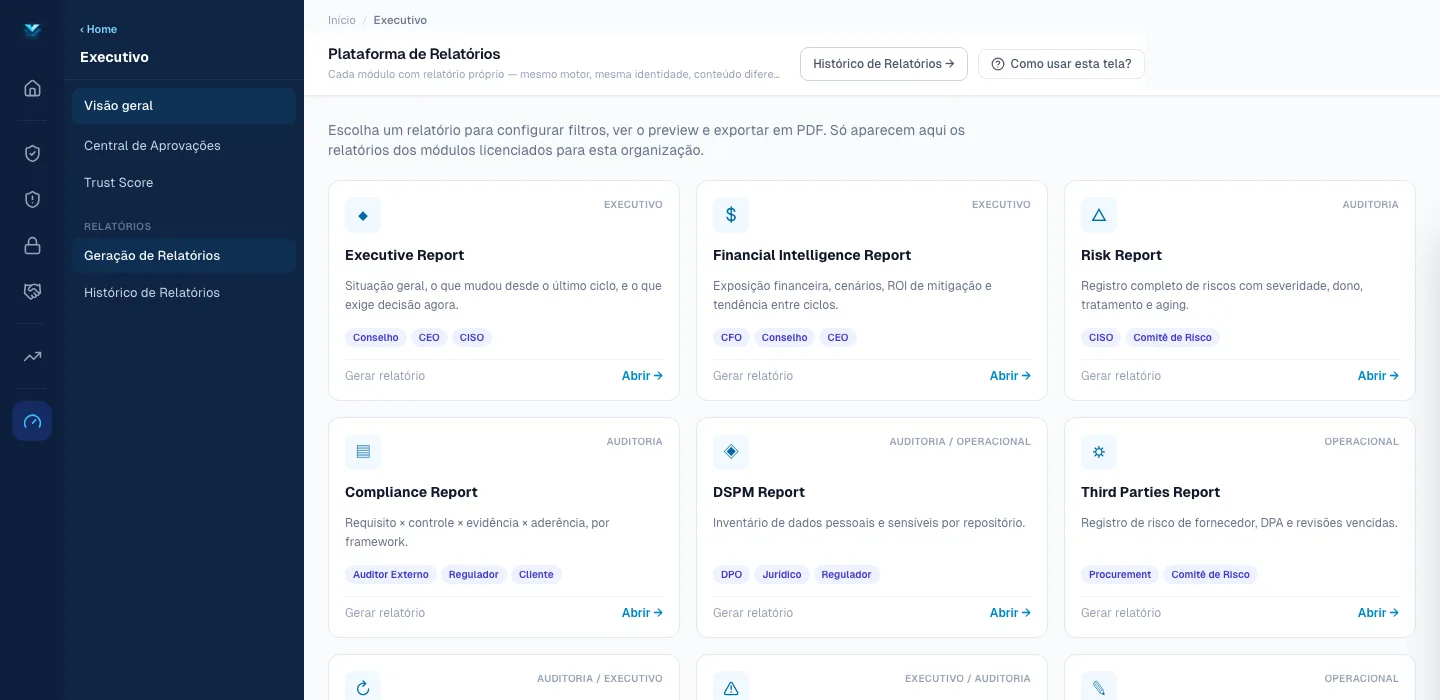This screenshot has width=1440, height=700.
Task: Click the CEO tag on Financial Intelligence Report
Action: click(x=838, y=338)
